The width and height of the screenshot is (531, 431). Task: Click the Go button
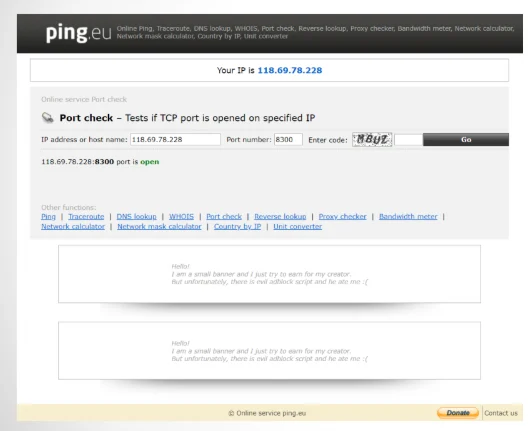(x=466, y=139)
